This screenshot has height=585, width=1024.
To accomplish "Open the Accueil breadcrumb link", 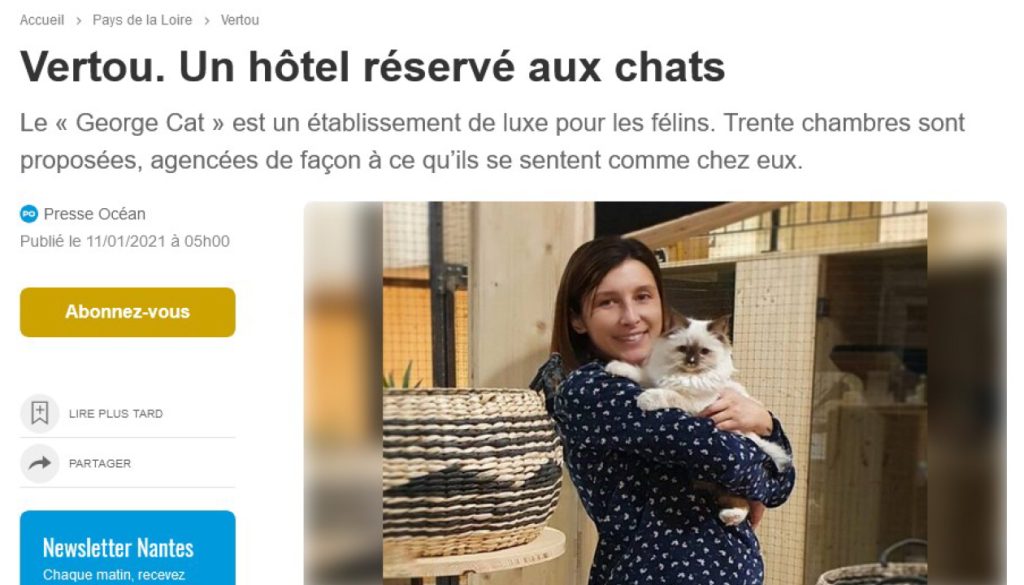I will tap(42, 20).
